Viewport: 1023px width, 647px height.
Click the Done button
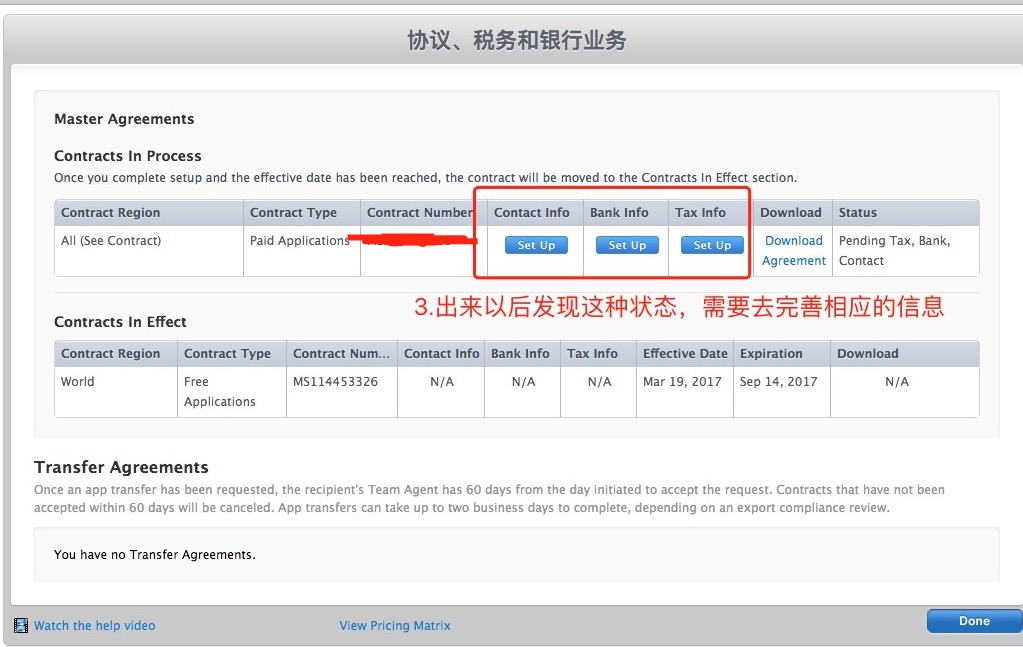coord(973,621)
